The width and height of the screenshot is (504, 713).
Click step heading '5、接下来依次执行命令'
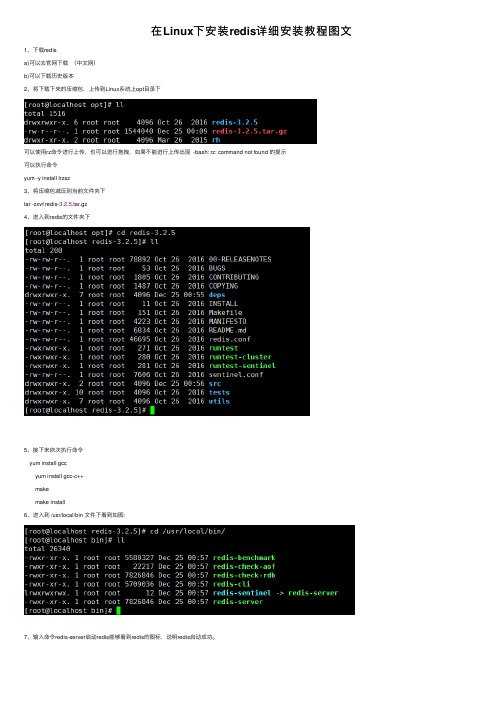coord(53,450)
